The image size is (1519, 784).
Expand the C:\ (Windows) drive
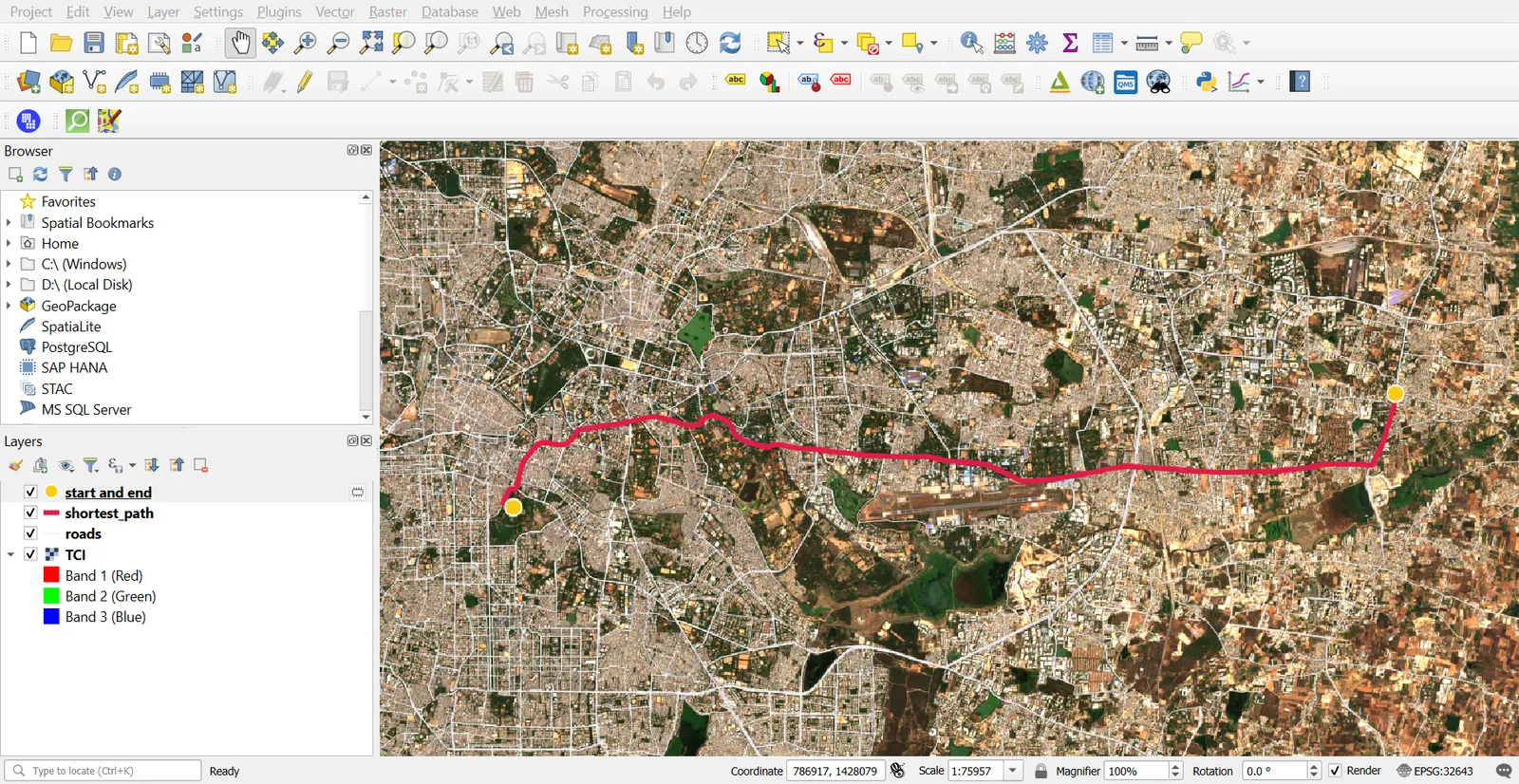[9, 264]
